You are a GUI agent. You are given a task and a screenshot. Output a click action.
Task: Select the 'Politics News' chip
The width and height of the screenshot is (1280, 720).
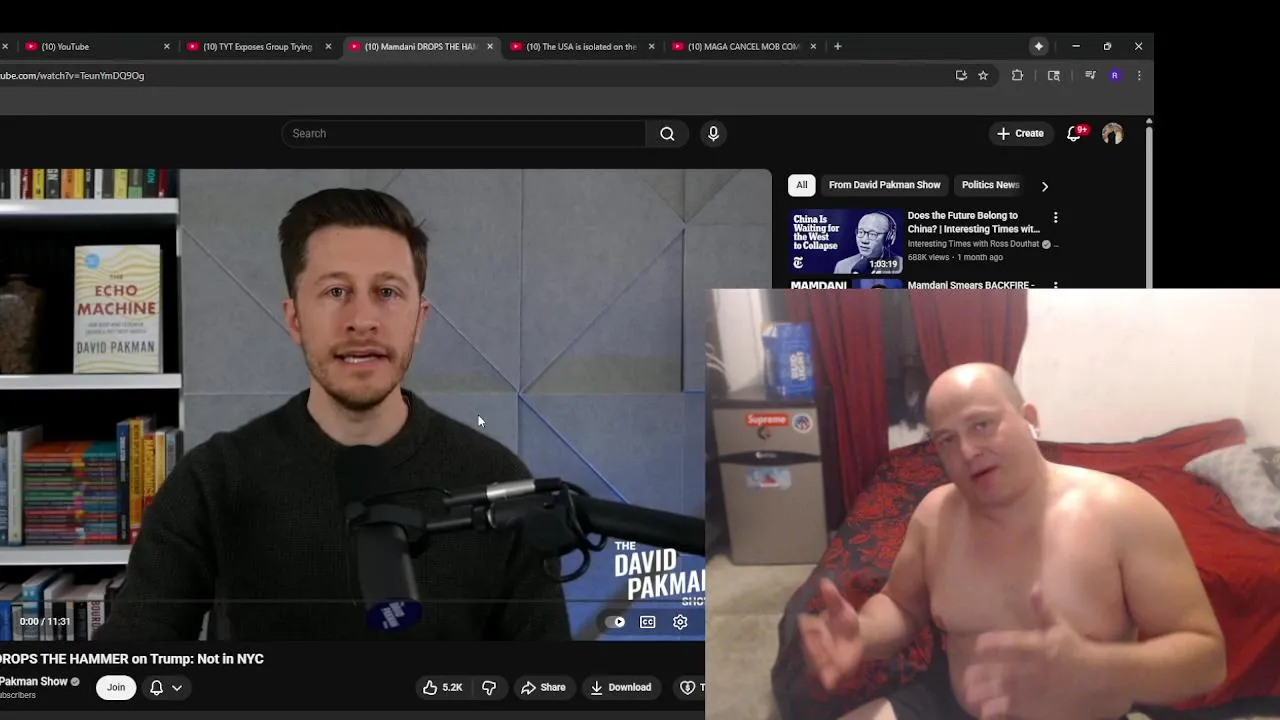pyautogui.click(x=990, y=185)
